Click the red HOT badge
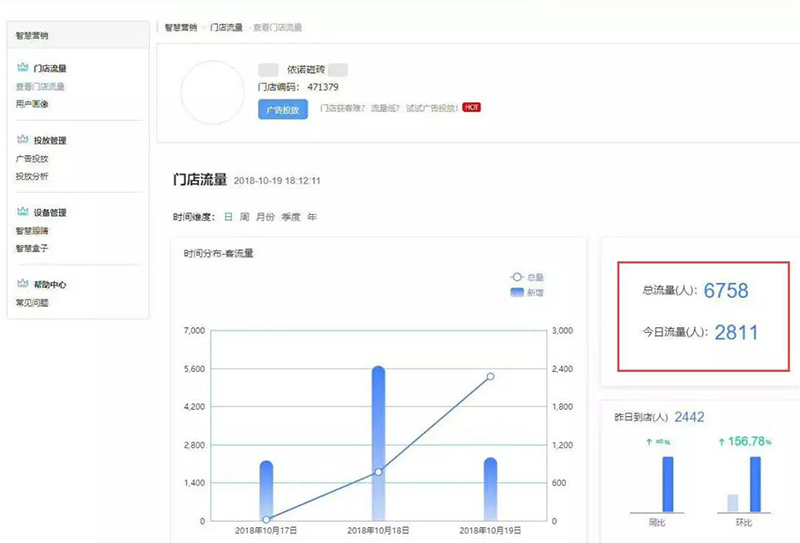 (471, 107)
